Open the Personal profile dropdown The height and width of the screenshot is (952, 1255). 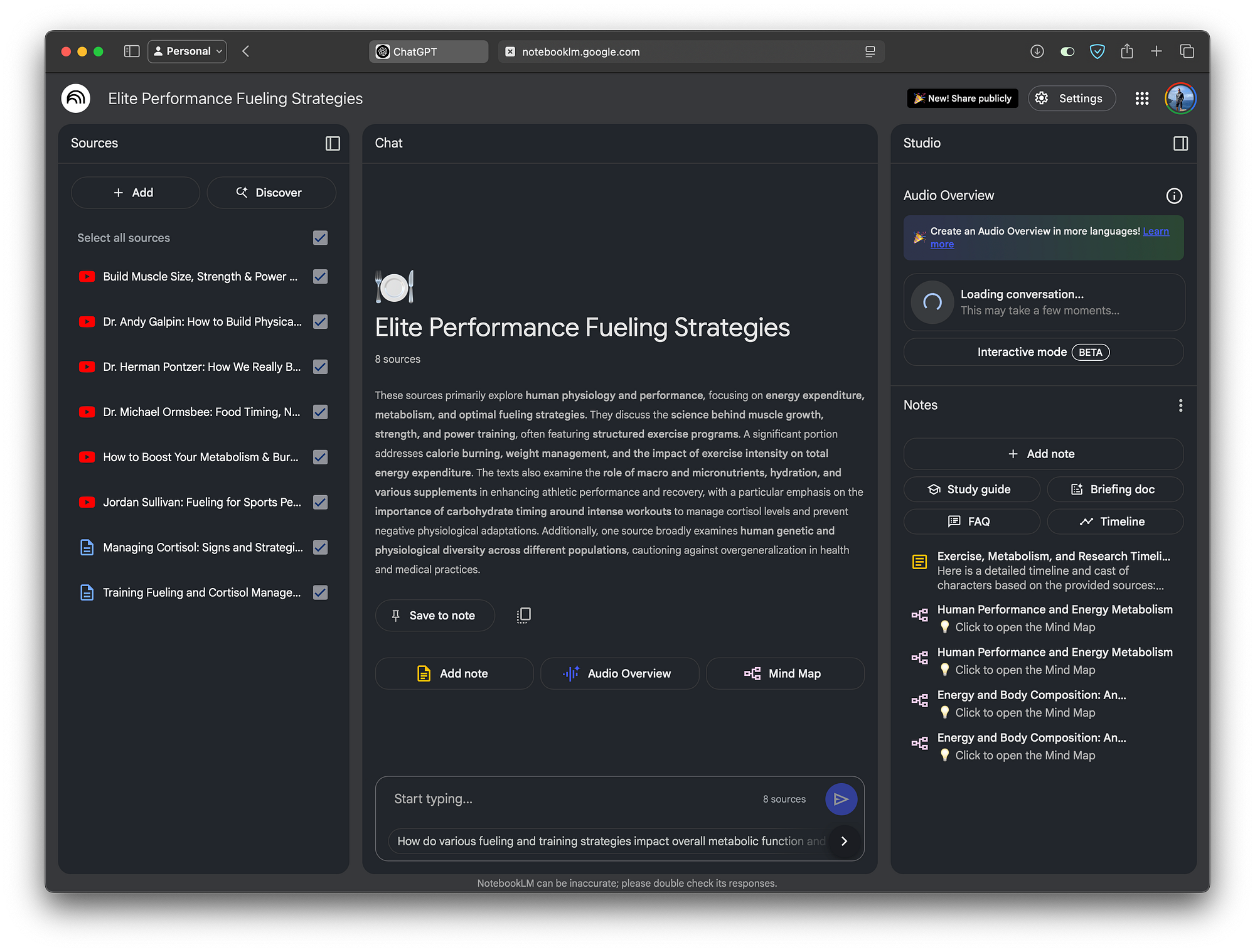pos(186,51)
